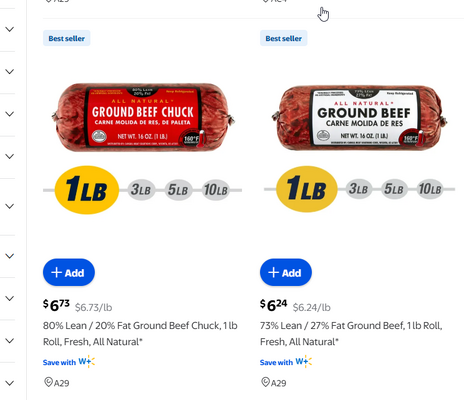Screen dimensions: 464x400
Task: Select 10LB size for Ground Beef Chuck
Action: point(216,190)
